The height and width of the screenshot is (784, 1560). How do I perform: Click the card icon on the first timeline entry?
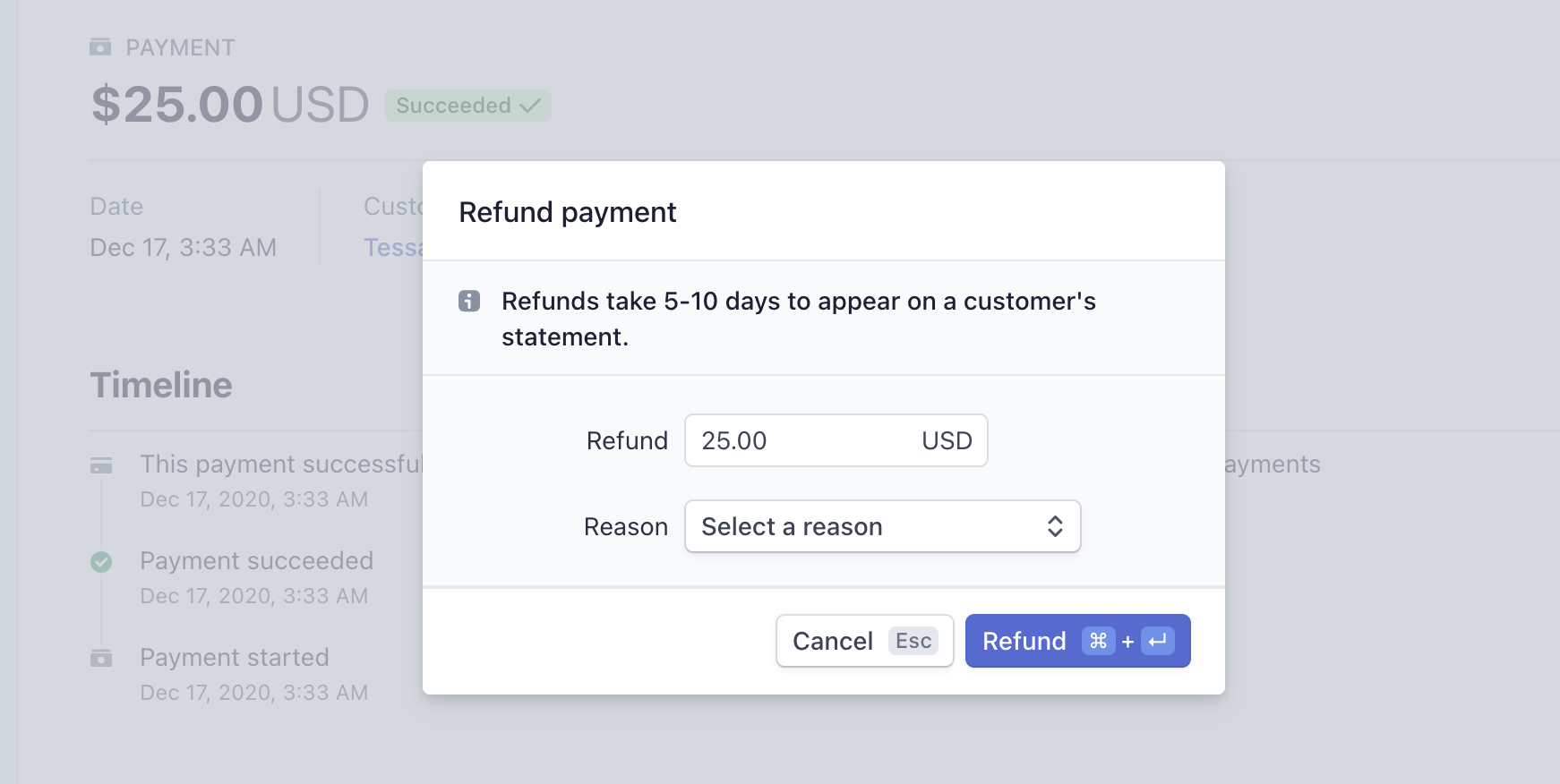[101, 465]
